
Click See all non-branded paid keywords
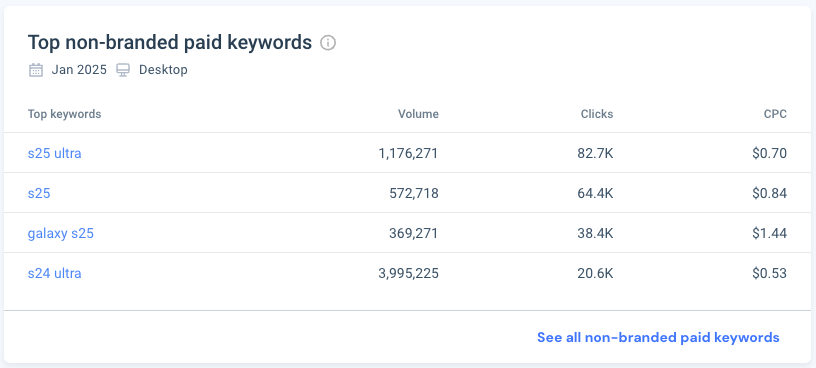[658, 337]
